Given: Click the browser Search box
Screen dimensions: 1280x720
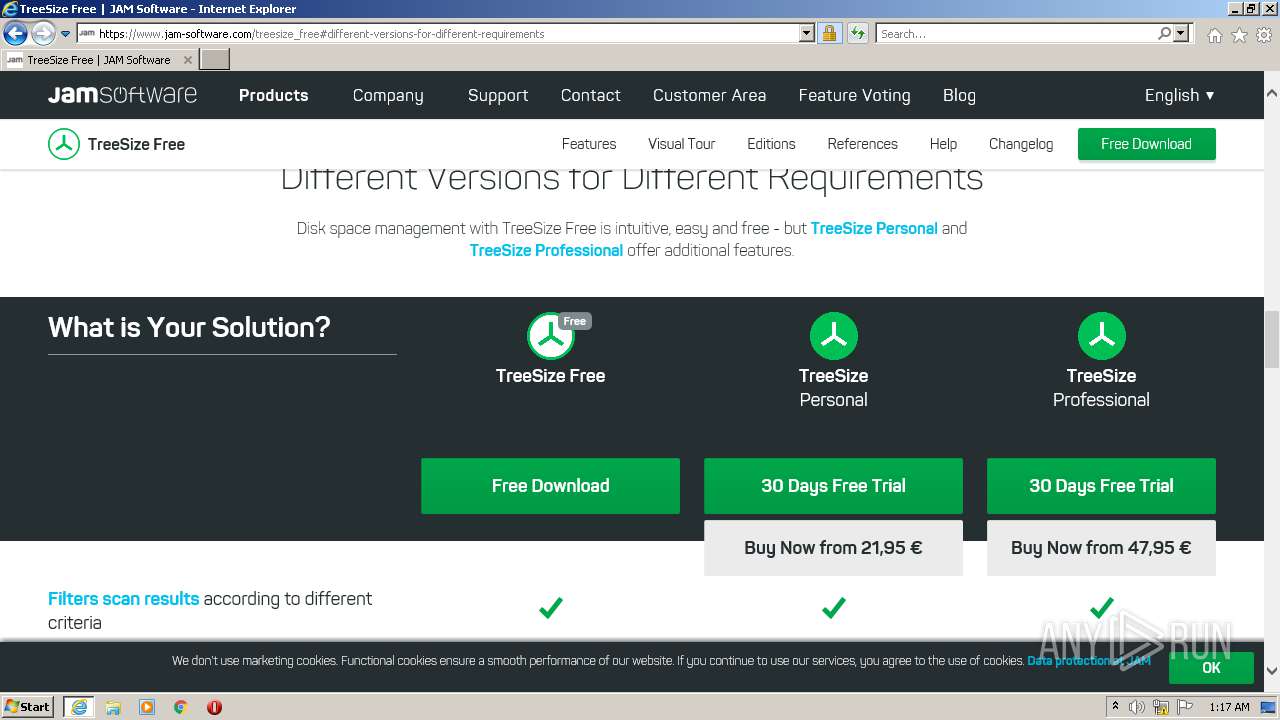Looking at the screenshot, I should point(1017,33).
